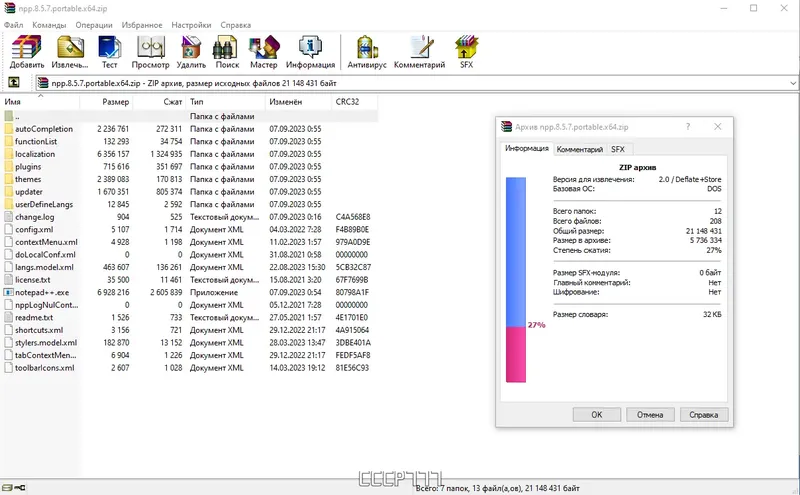Sort by the Изменён column header
Viewport: 800px width, 495px height.
tap(298, 102)
